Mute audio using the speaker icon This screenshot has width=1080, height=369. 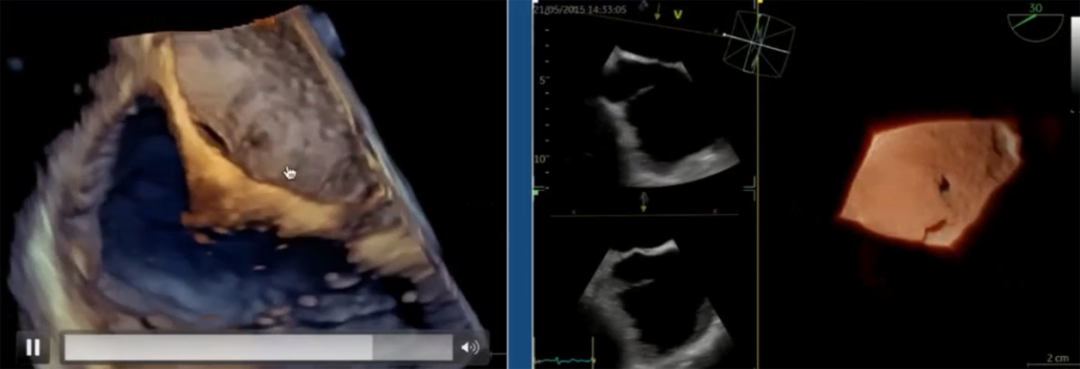pos(470,348)
